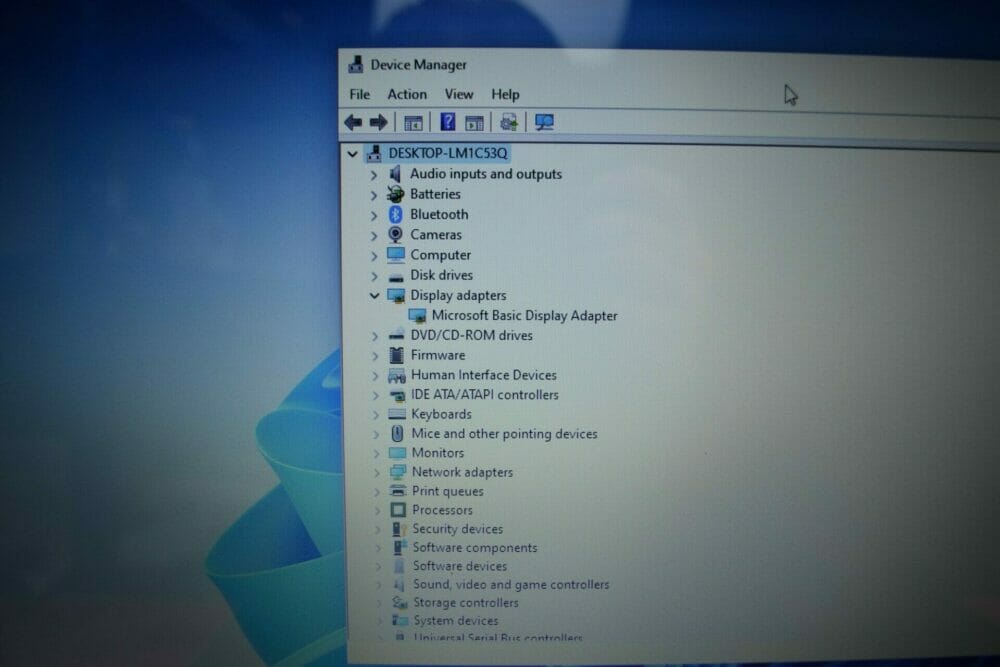Open the File menu
Image resolution: width=1000 pixels, height=667 pixels.
pos(360,94)
